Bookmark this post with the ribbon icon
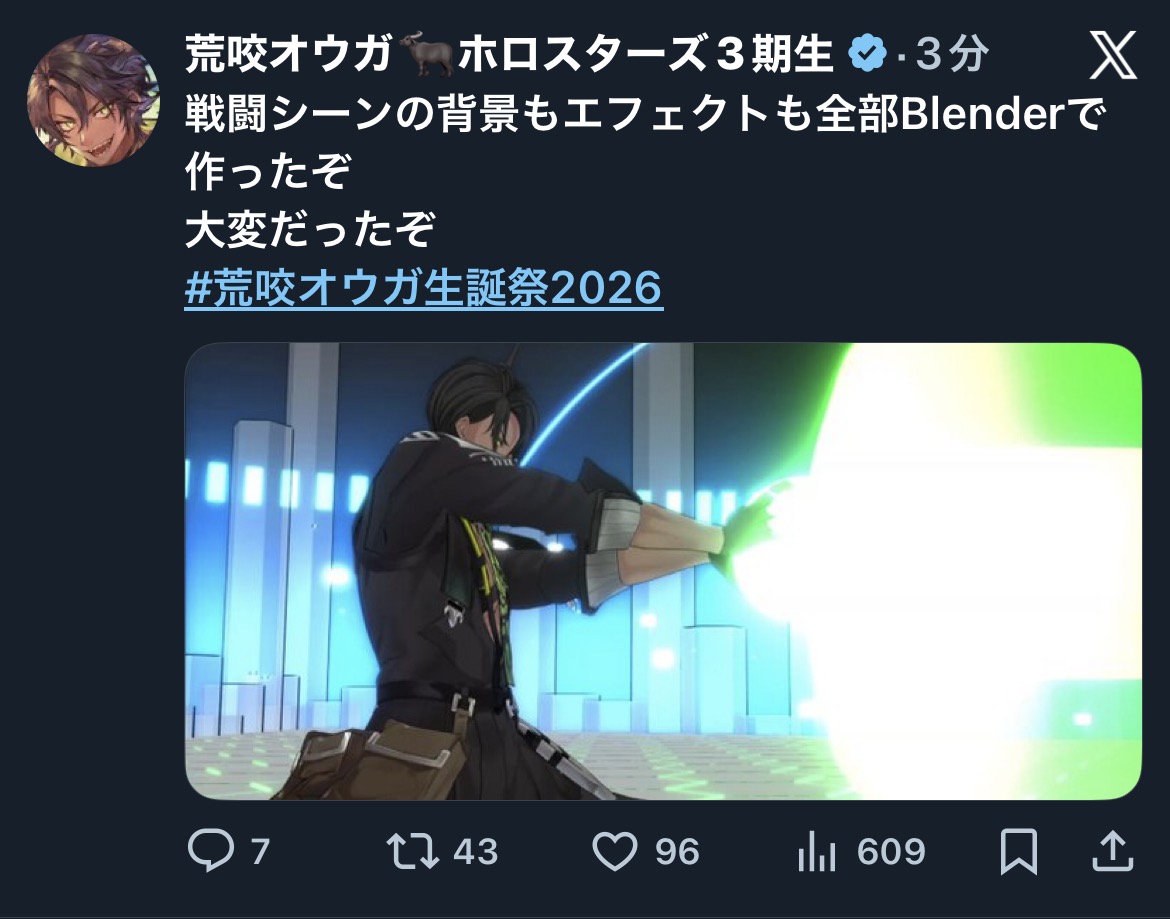The height and width of the screenshot is (919, 1170). click(x=1019, y=851)
